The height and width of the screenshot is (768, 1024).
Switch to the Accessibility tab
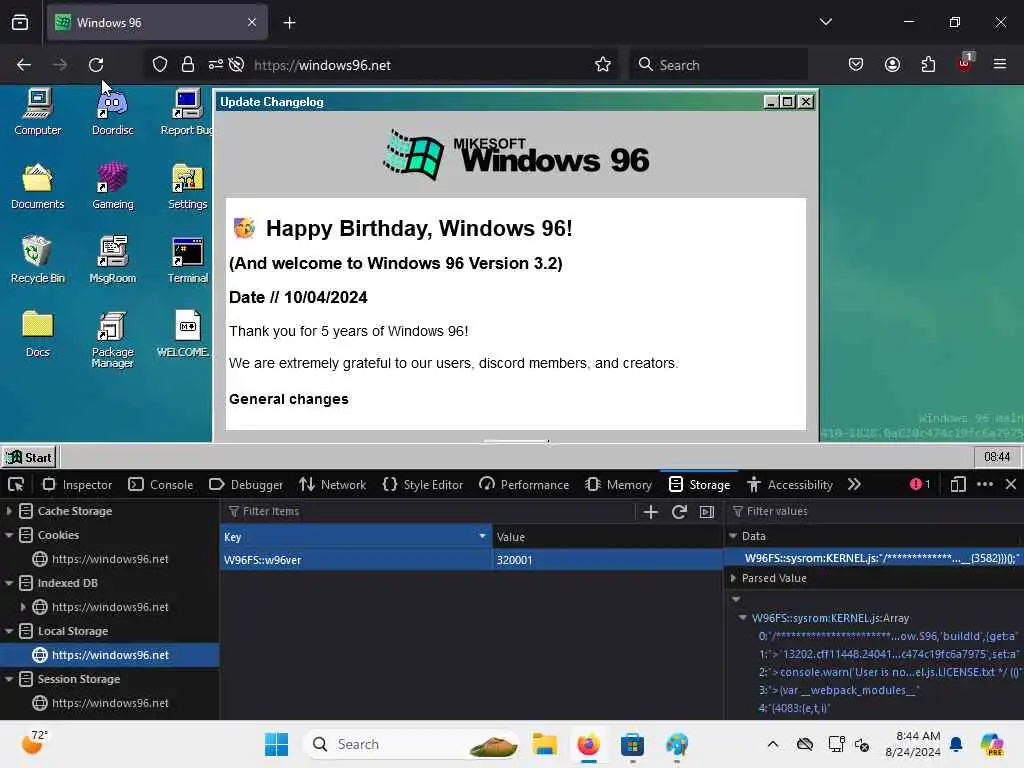pos(790,485)
